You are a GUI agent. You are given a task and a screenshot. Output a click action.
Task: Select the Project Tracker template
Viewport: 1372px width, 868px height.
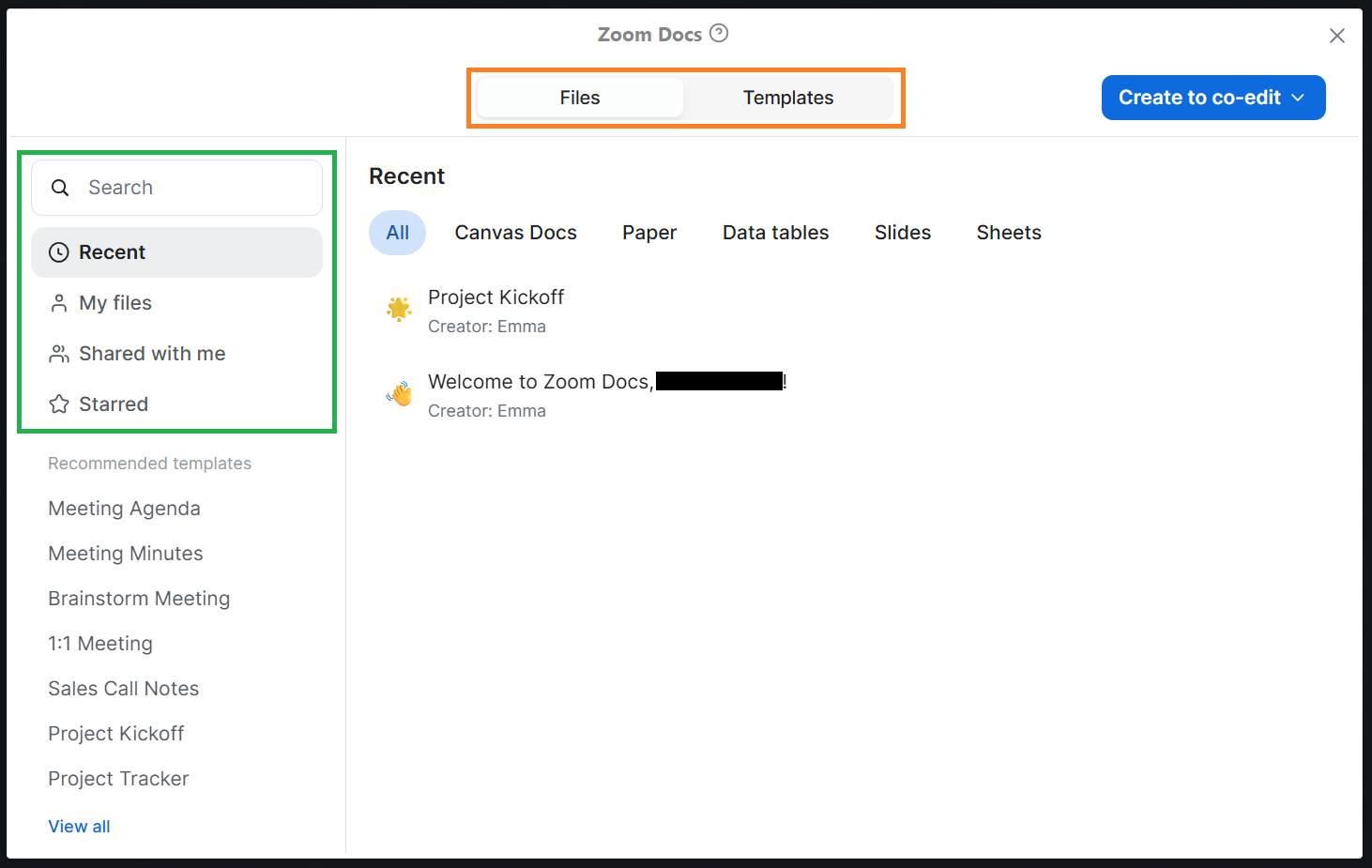[x=118, y=779]
